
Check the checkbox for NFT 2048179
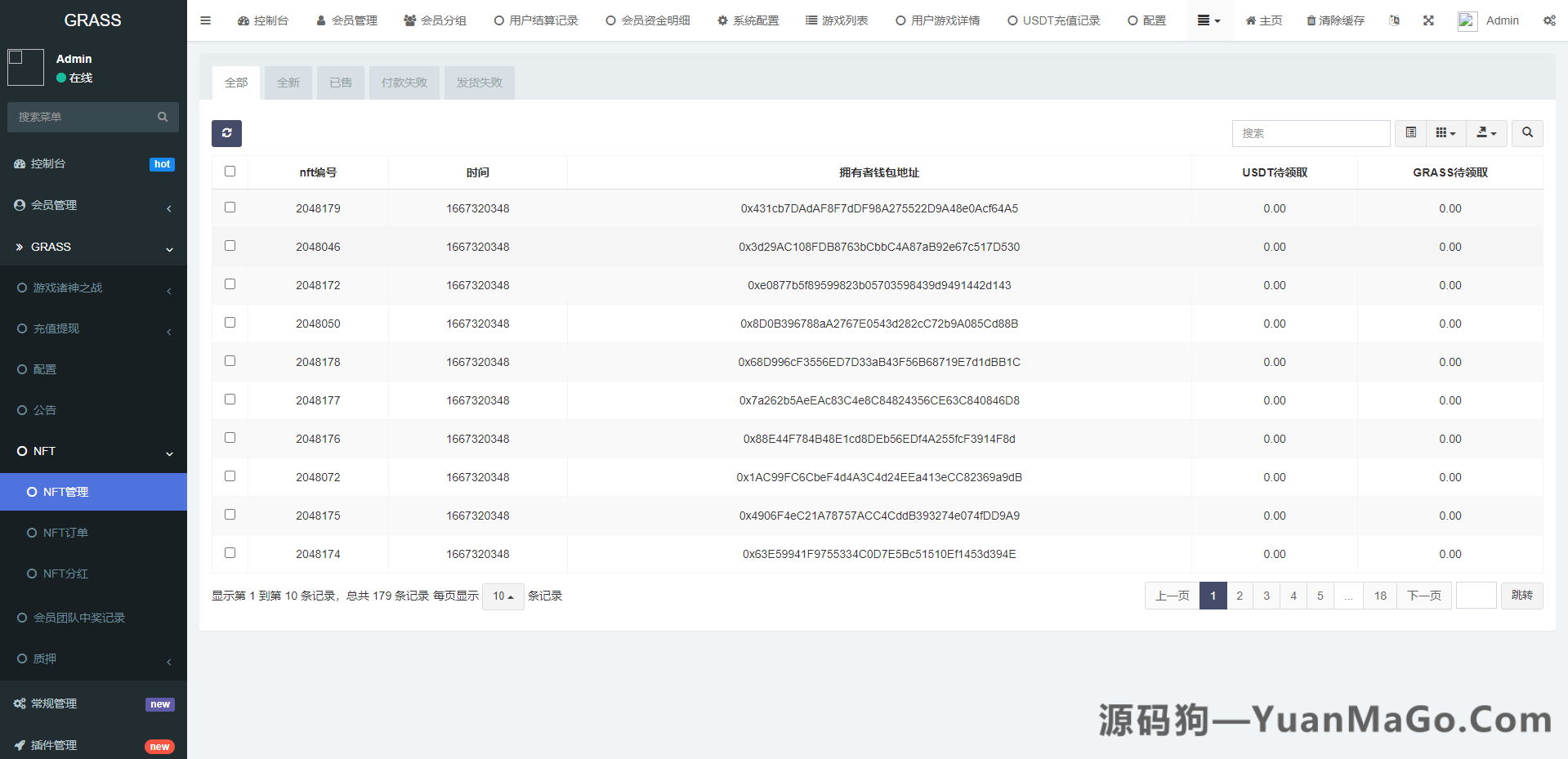230,207
